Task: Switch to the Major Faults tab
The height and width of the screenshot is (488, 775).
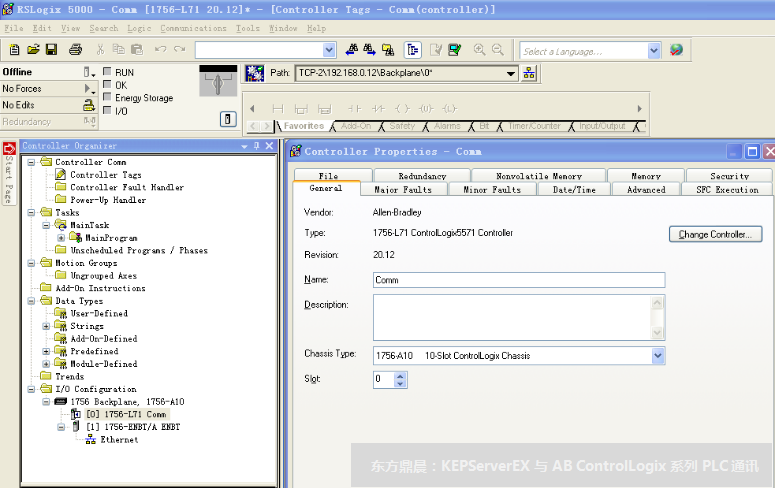Action: coord(403,189)
